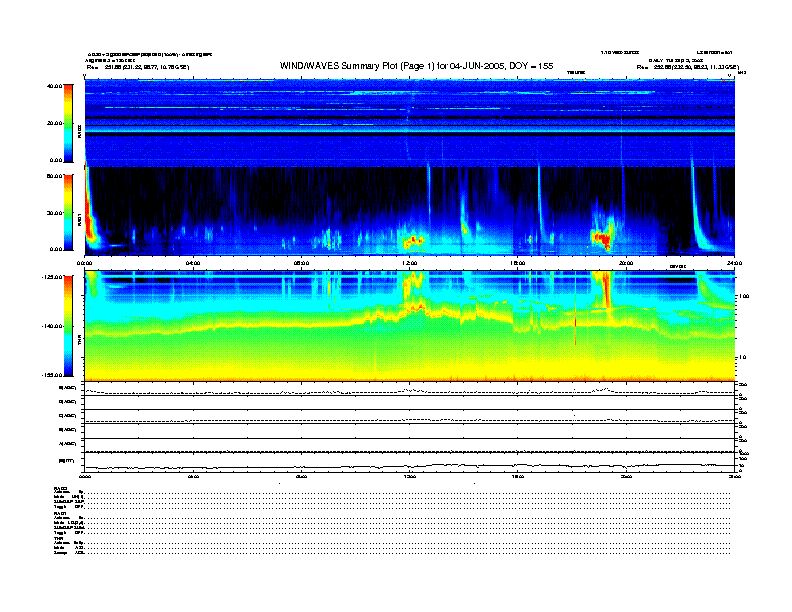Click the 100 frequency label right of TNR panel
The height and width of the screenshot is (612, 792).
click(744, 296)
